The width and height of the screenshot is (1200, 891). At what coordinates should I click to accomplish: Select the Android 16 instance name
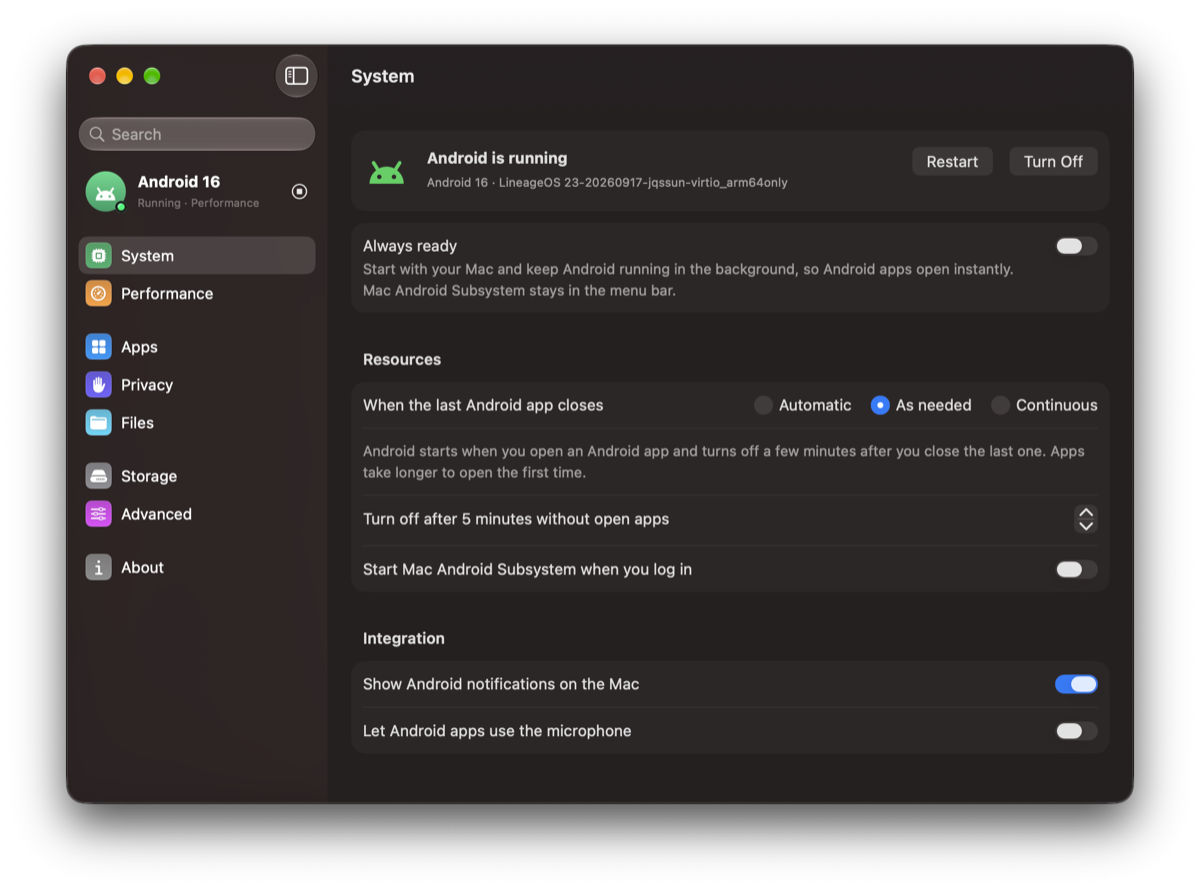coord(179,182)
